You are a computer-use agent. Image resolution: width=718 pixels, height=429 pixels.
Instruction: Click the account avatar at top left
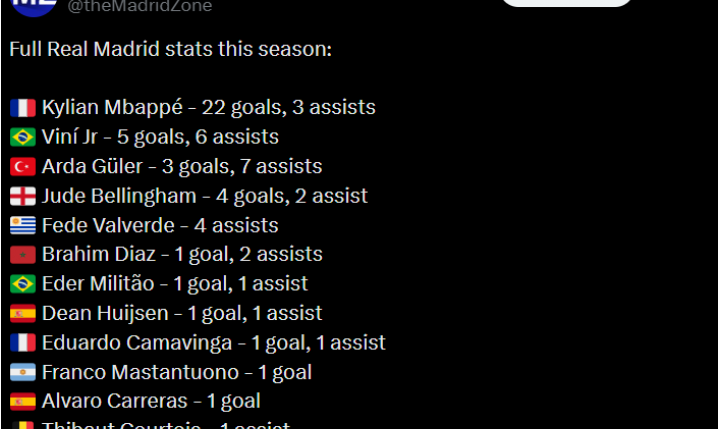click(32, 5)
